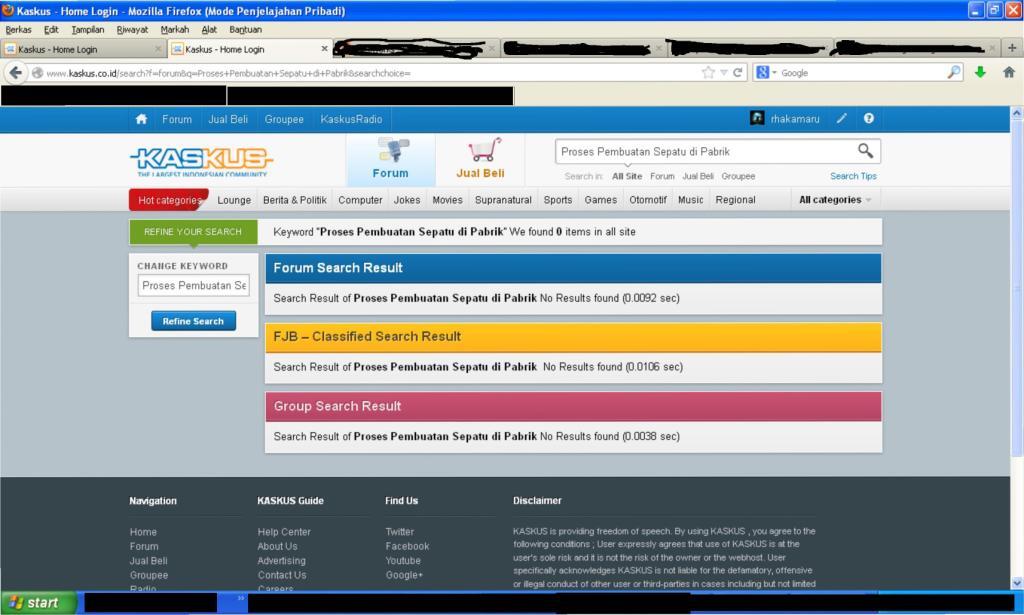Open the Riwayat menu

132,29
